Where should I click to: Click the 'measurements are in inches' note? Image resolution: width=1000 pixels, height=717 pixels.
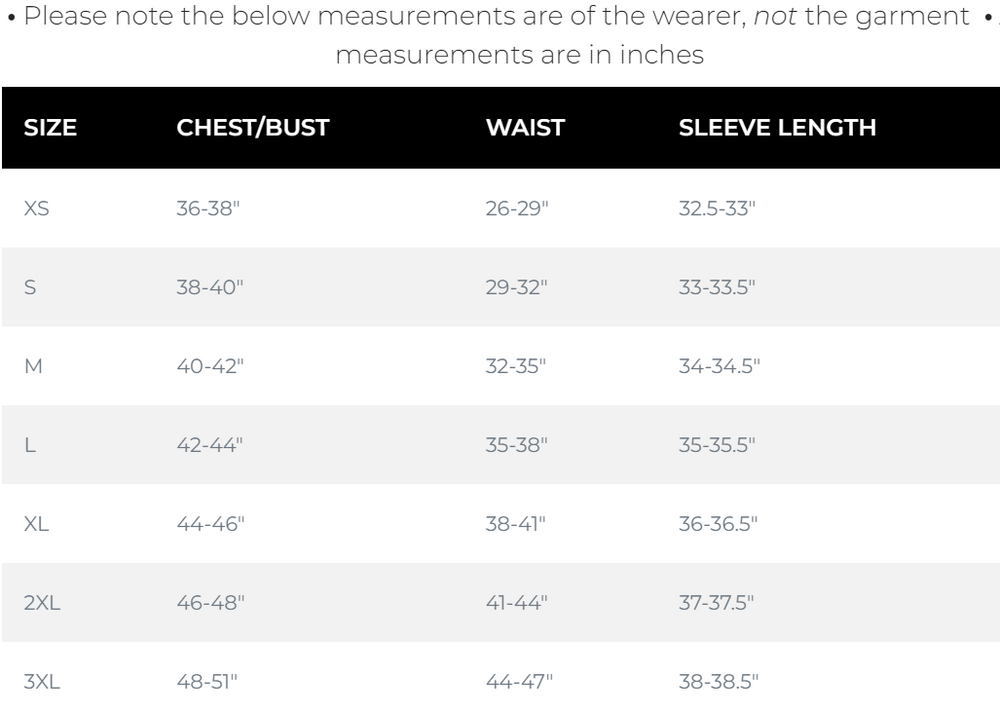point(520,55)
